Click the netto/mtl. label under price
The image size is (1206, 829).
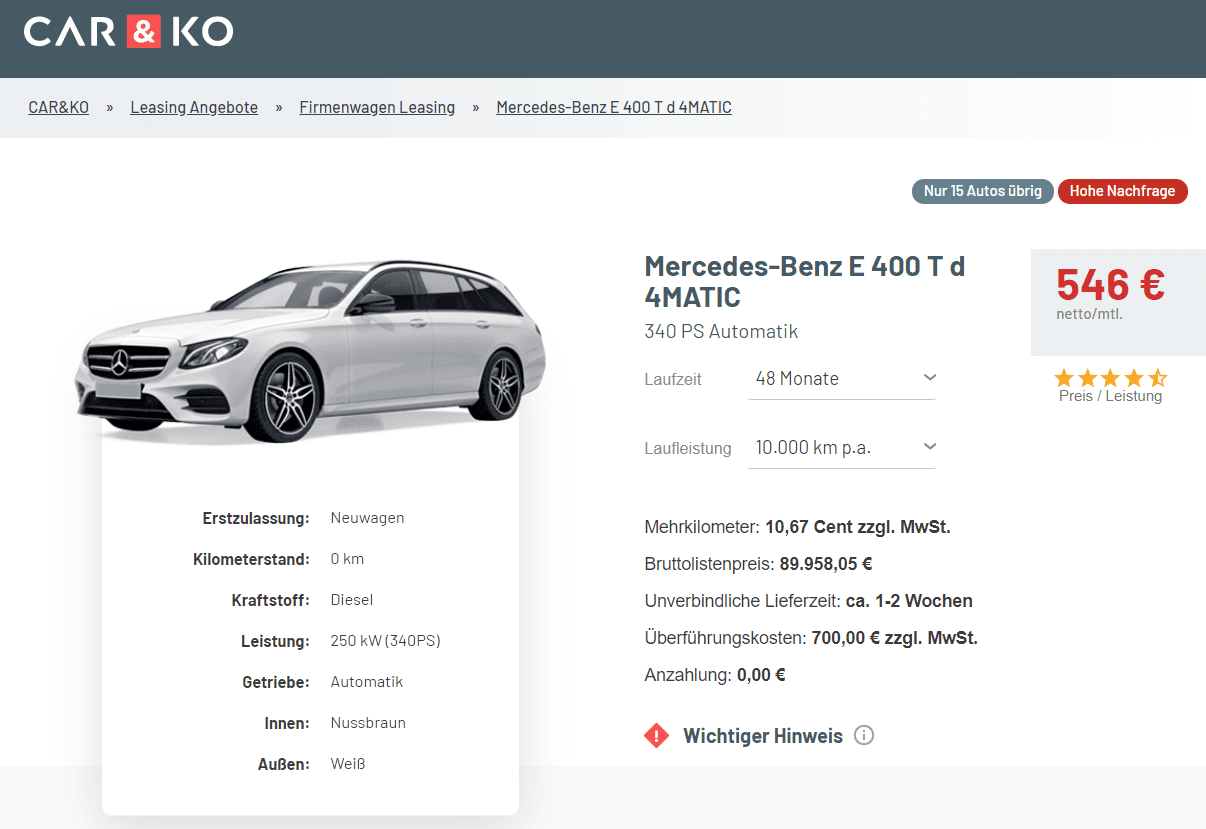(1089, 314)
